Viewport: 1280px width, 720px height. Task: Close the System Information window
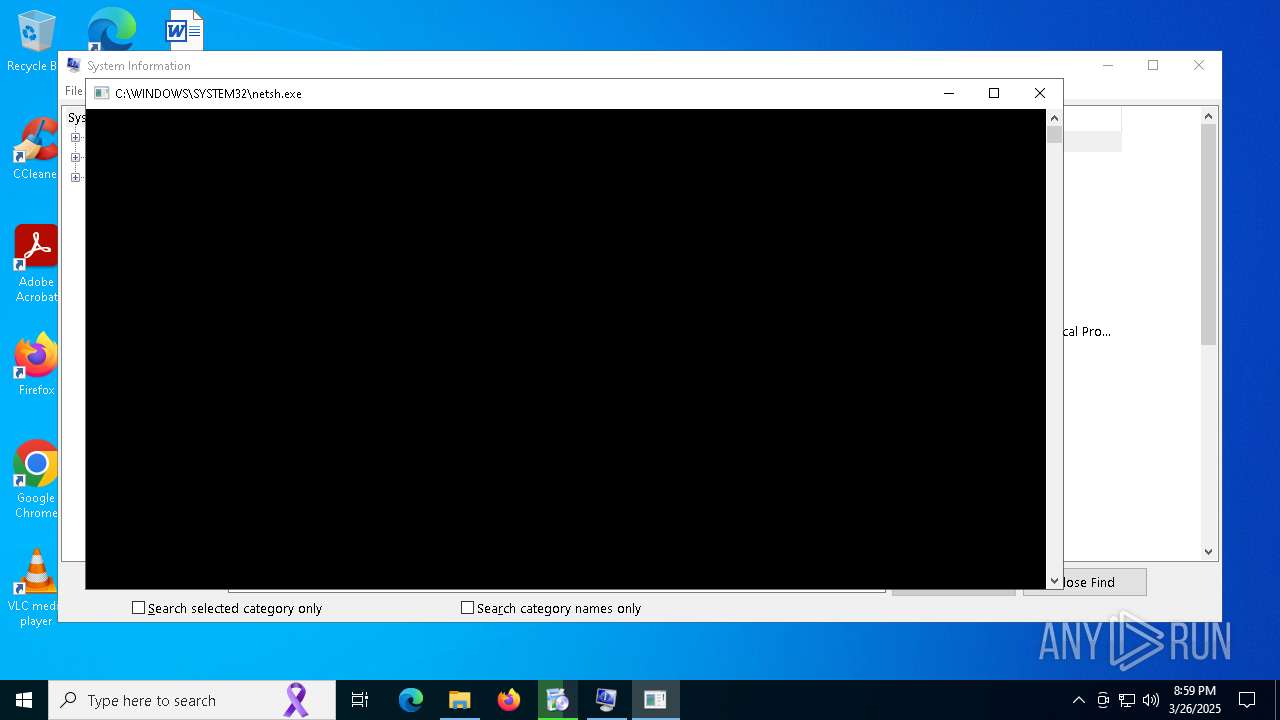[x=1199, y=65]
